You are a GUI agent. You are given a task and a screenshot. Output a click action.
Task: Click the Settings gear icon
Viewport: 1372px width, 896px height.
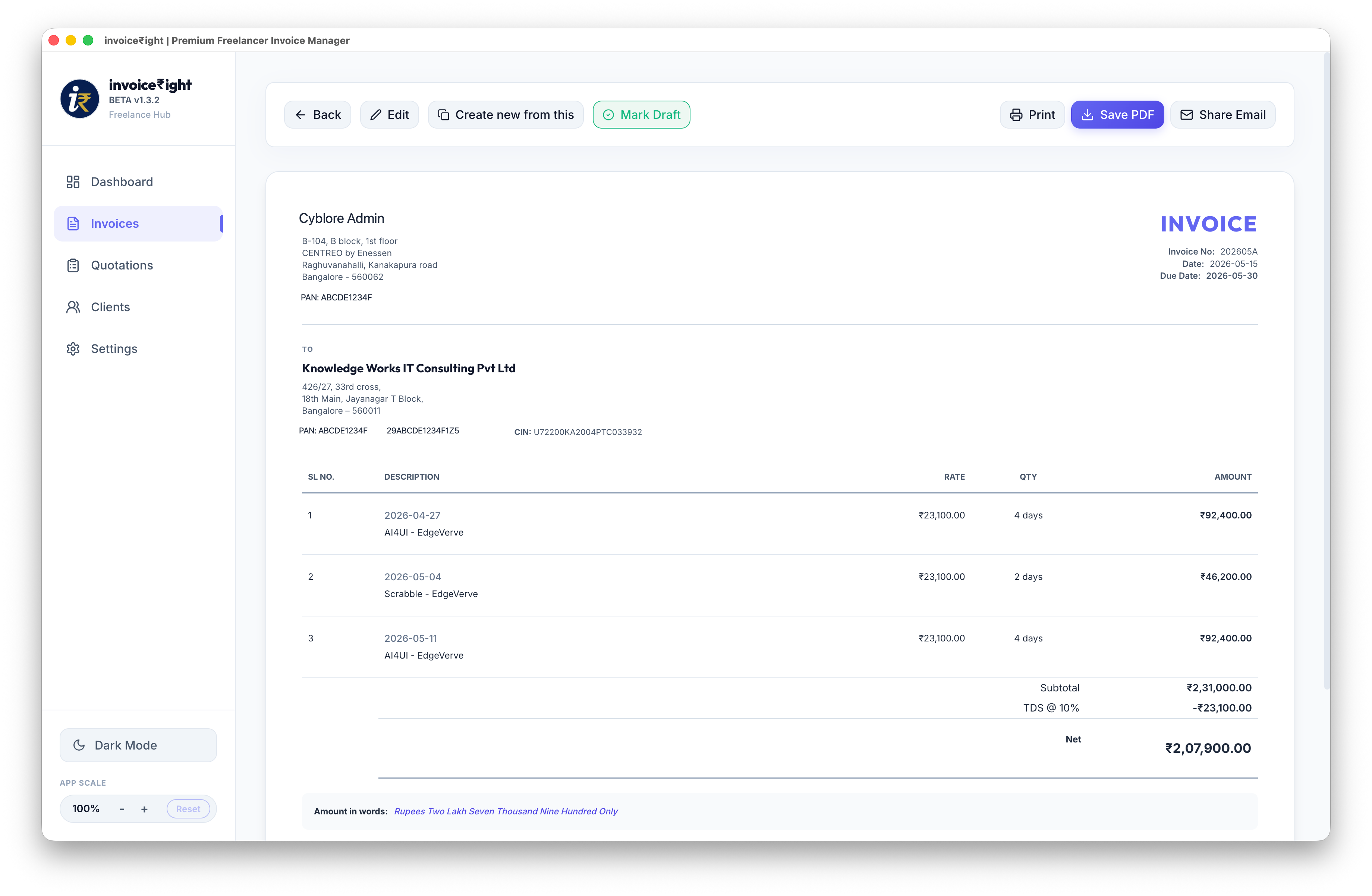pos(73,349)
